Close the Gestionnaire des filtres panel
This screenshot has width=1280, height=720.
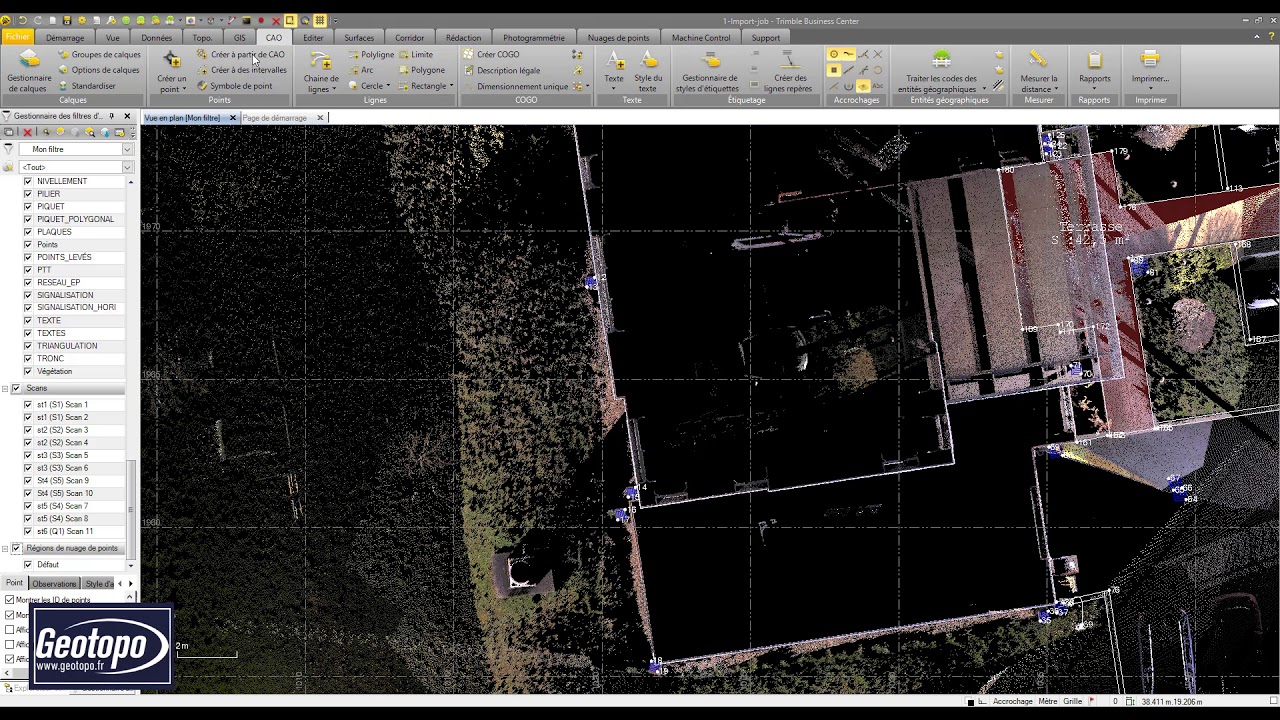coord(127,116)
